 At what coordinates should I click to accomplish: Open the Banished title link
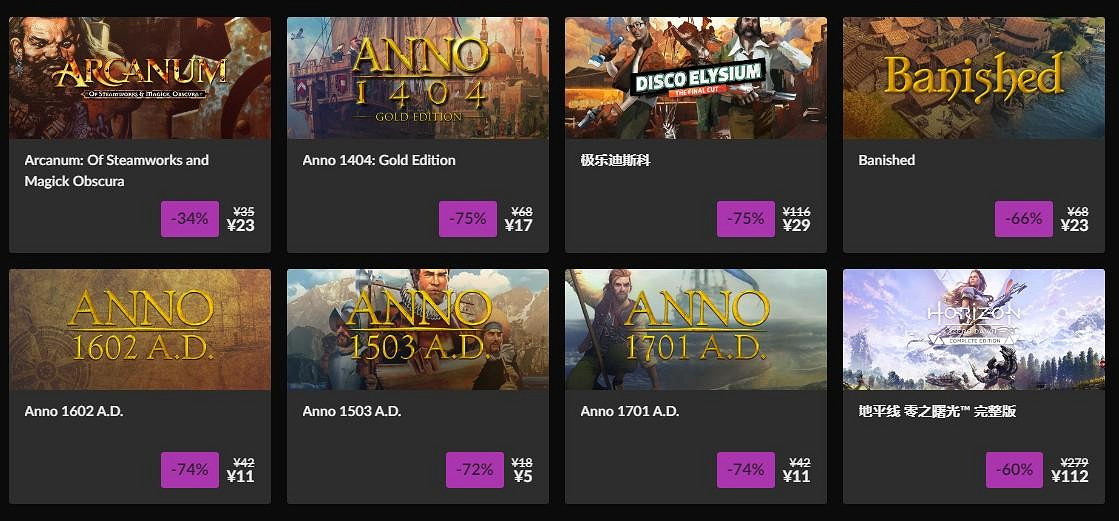(887, 160)
